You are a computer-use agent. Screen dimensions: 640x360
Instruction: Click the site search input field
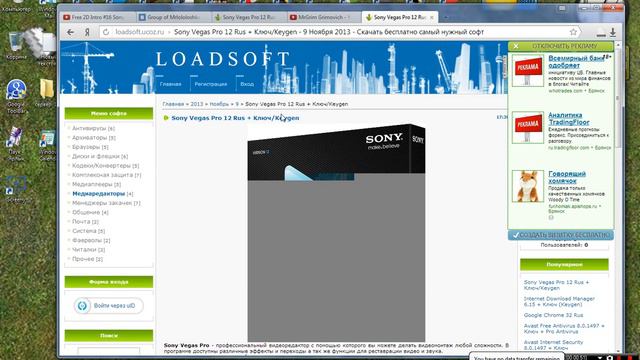click(108, 351)
